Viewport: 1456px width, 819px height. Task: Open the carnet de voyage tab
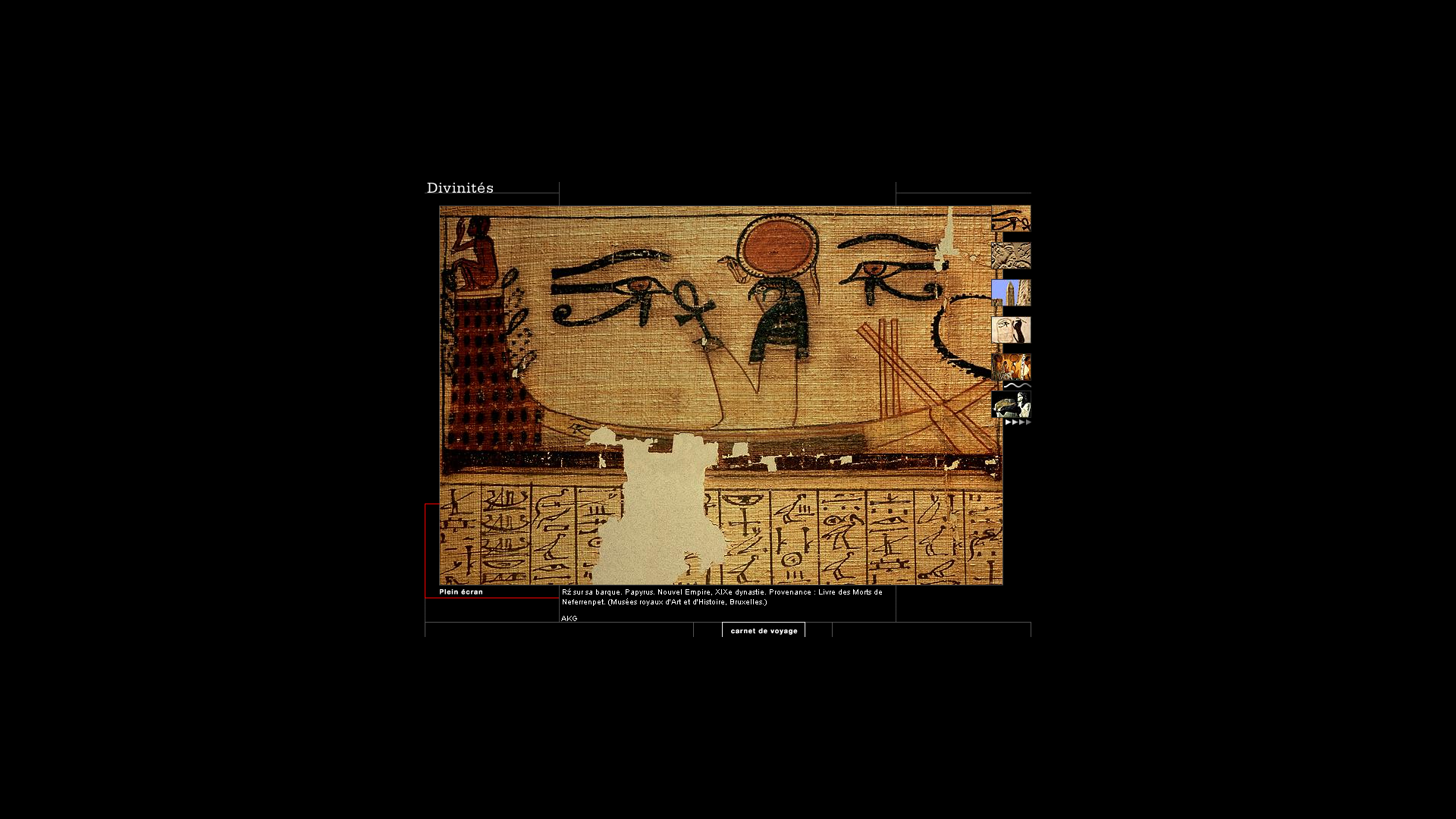(x=764, y=630)
